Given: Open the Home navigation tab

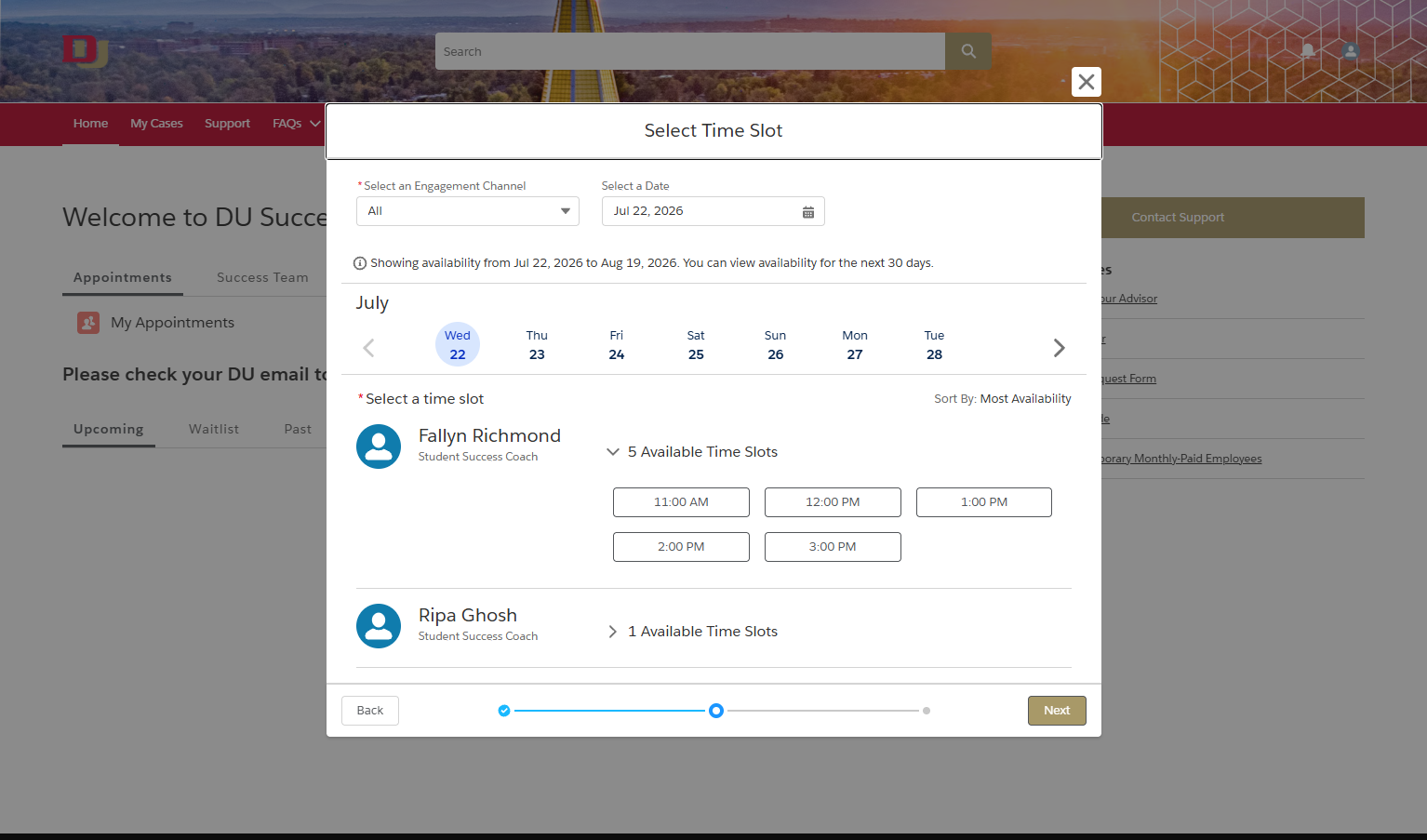Looking at the screenshot, I should click(x=90, y=124).
